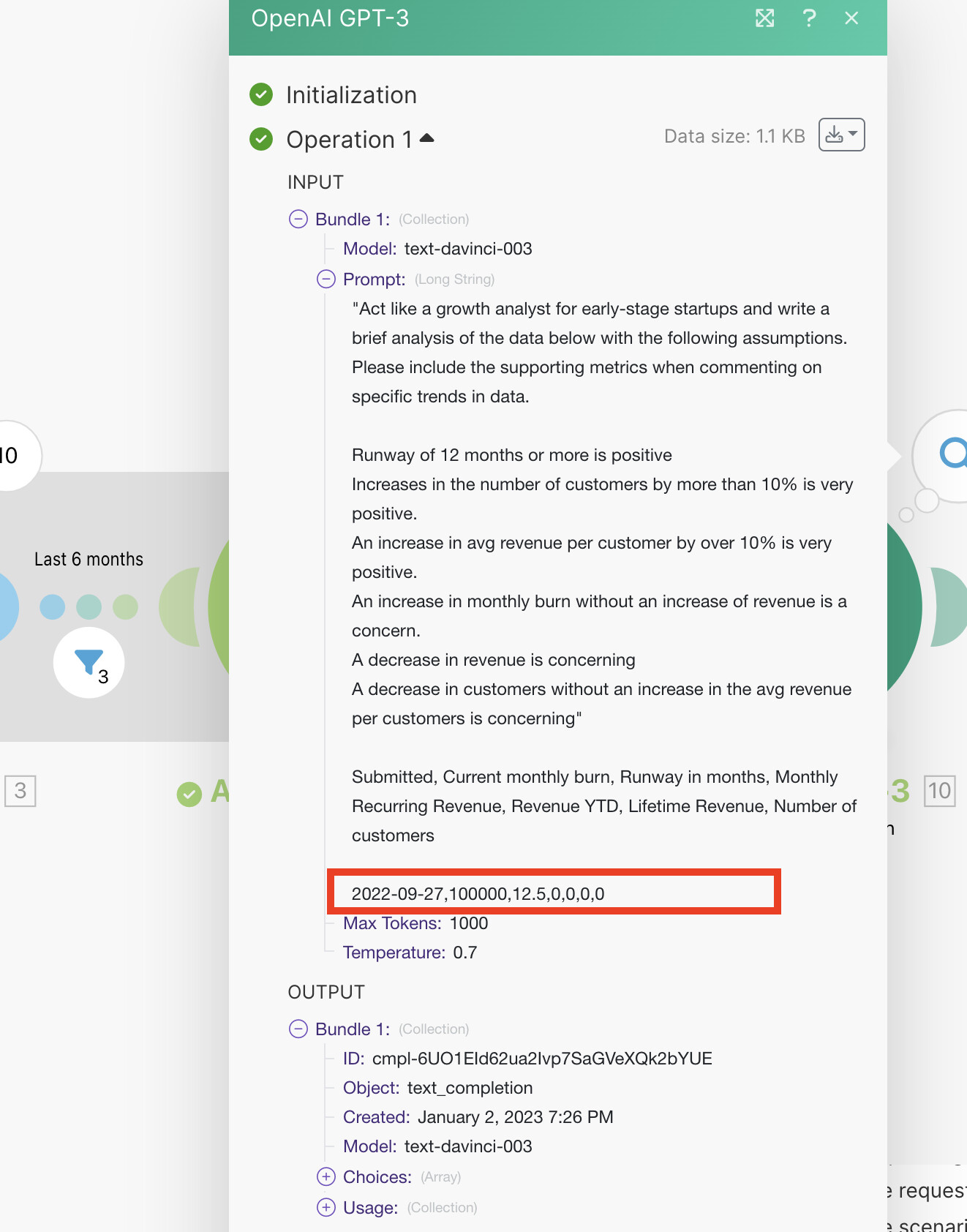Image resolution: width=967 pixels, height=1232 pixels.
Task: Close the OpenAI GPT-3 panel
Action: click(x=851, y=18)
